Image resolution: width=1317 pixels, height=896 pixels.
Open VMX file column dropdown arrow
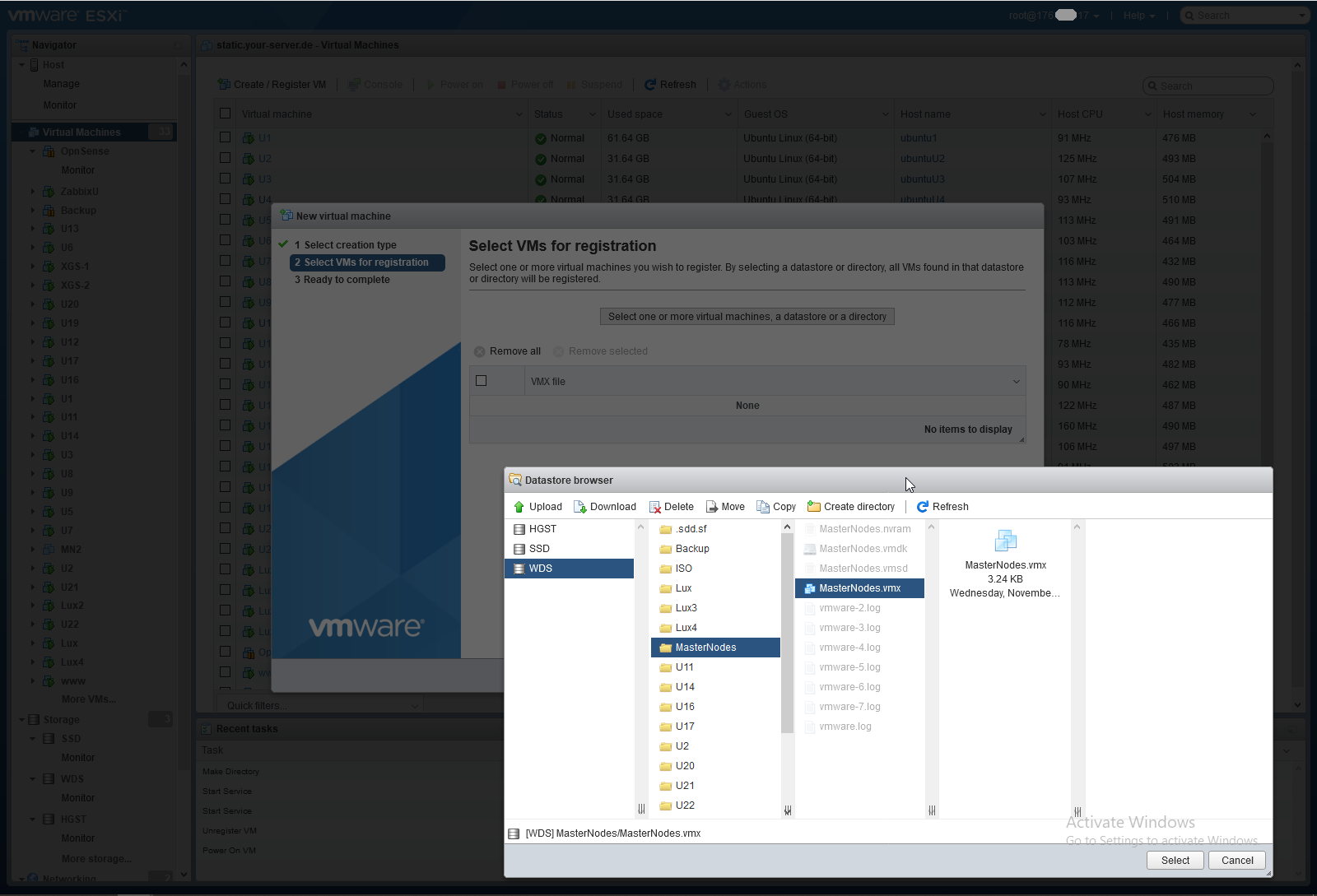pyautogui.click(x=1017, y=382)
